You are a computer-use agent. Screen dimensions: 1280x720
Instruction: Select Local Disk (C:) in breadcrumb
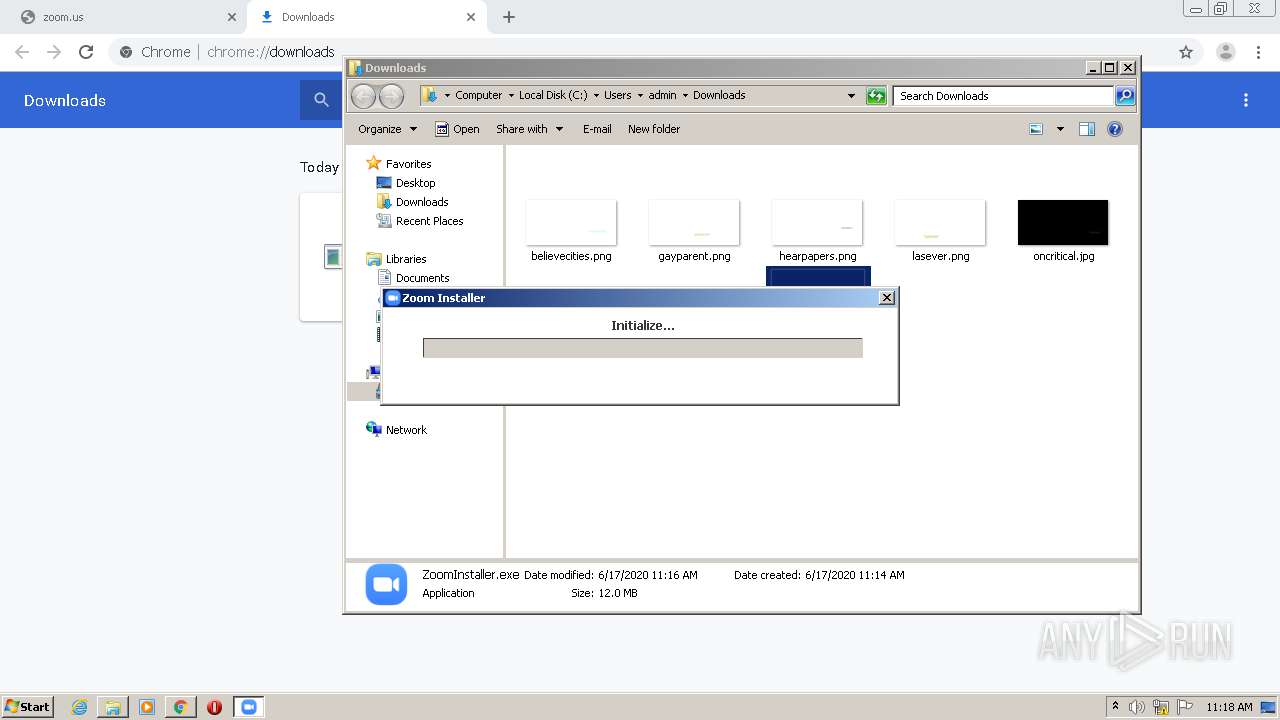click(x=553, y=95)
